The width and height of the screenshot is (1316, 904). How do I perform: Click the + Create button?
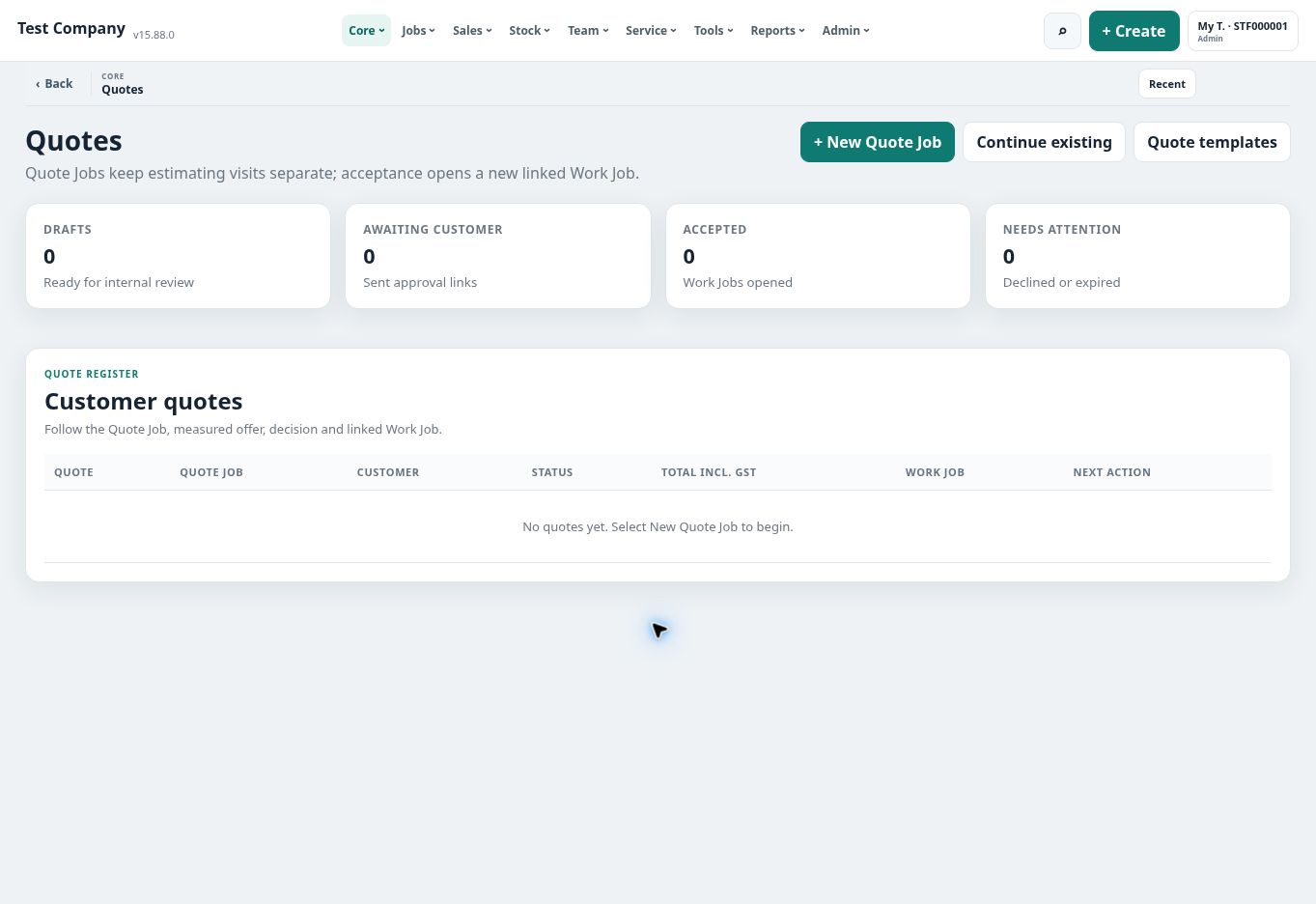coord(1134,31)
